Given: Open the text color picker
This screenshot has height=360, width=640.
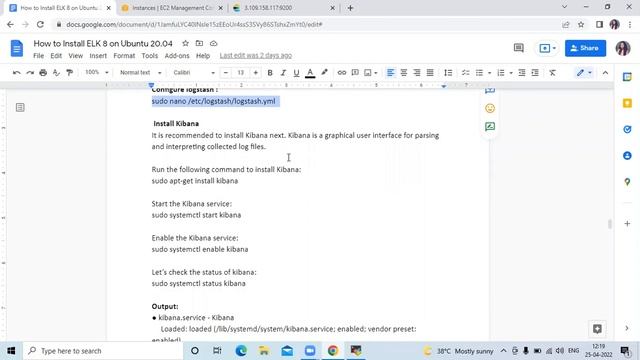Looking at the screenshot, I should click(x=310, y=73).
